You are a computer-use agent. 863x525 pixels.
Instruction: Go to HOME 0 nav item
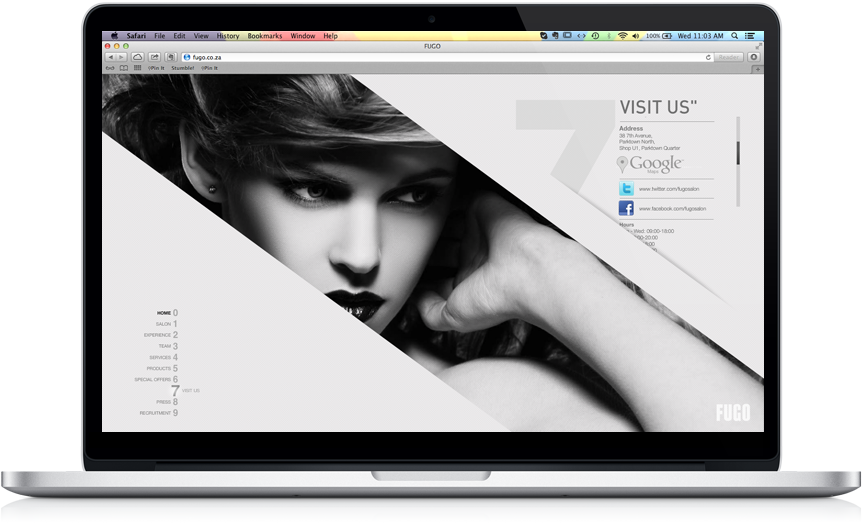(x=167, y=313)
